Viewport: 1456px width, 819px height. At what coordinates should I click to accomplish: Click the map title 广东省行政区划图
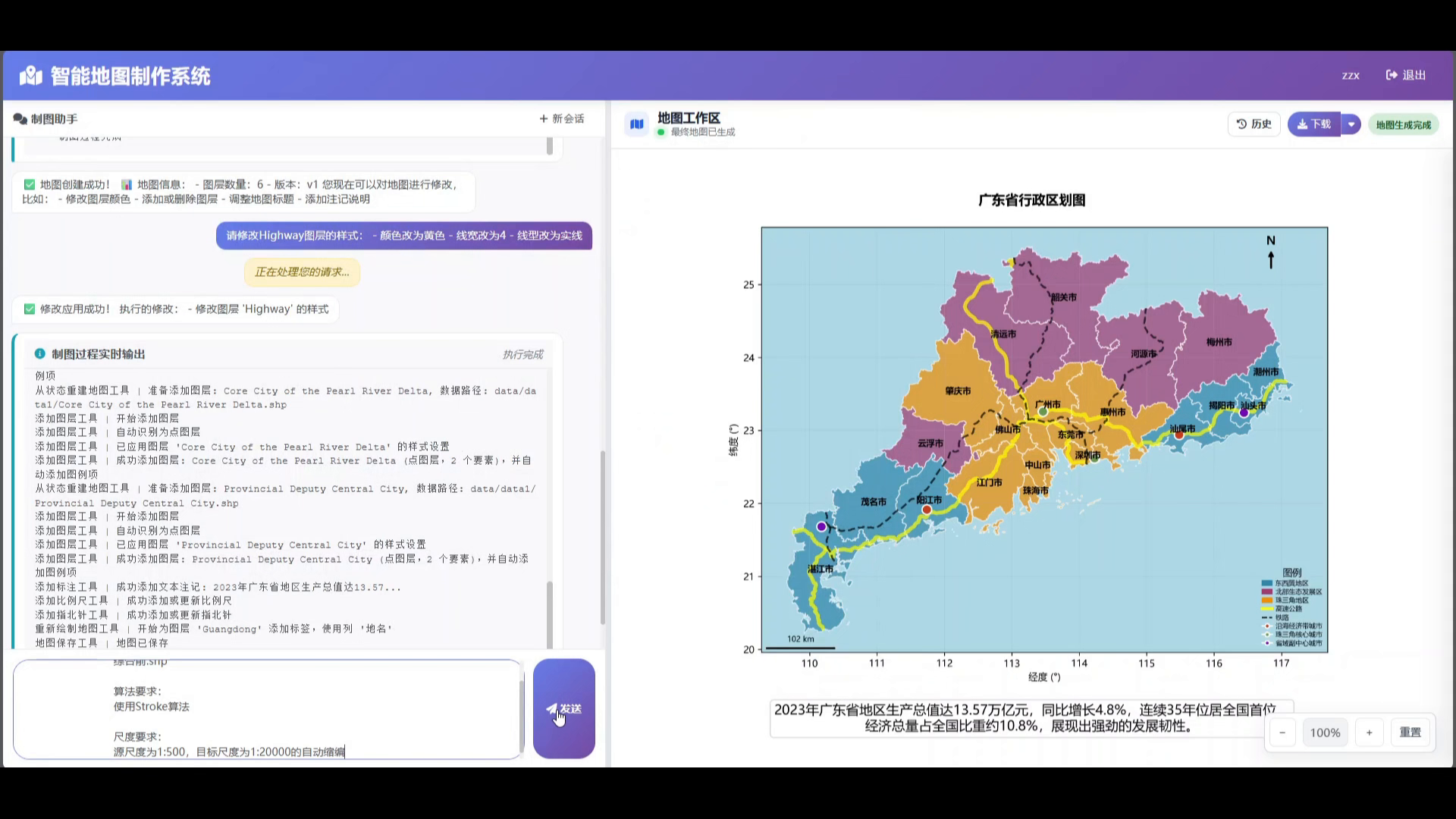[1032, 200]
